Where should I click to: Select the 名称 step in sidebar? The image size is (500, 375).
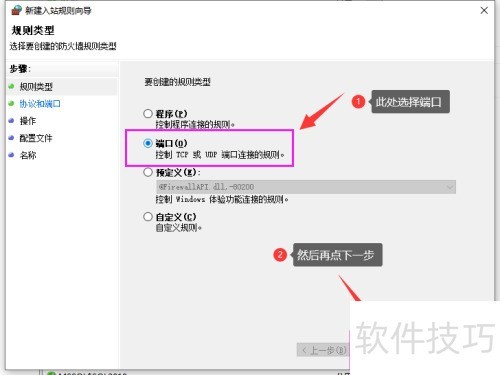(28, 155)
